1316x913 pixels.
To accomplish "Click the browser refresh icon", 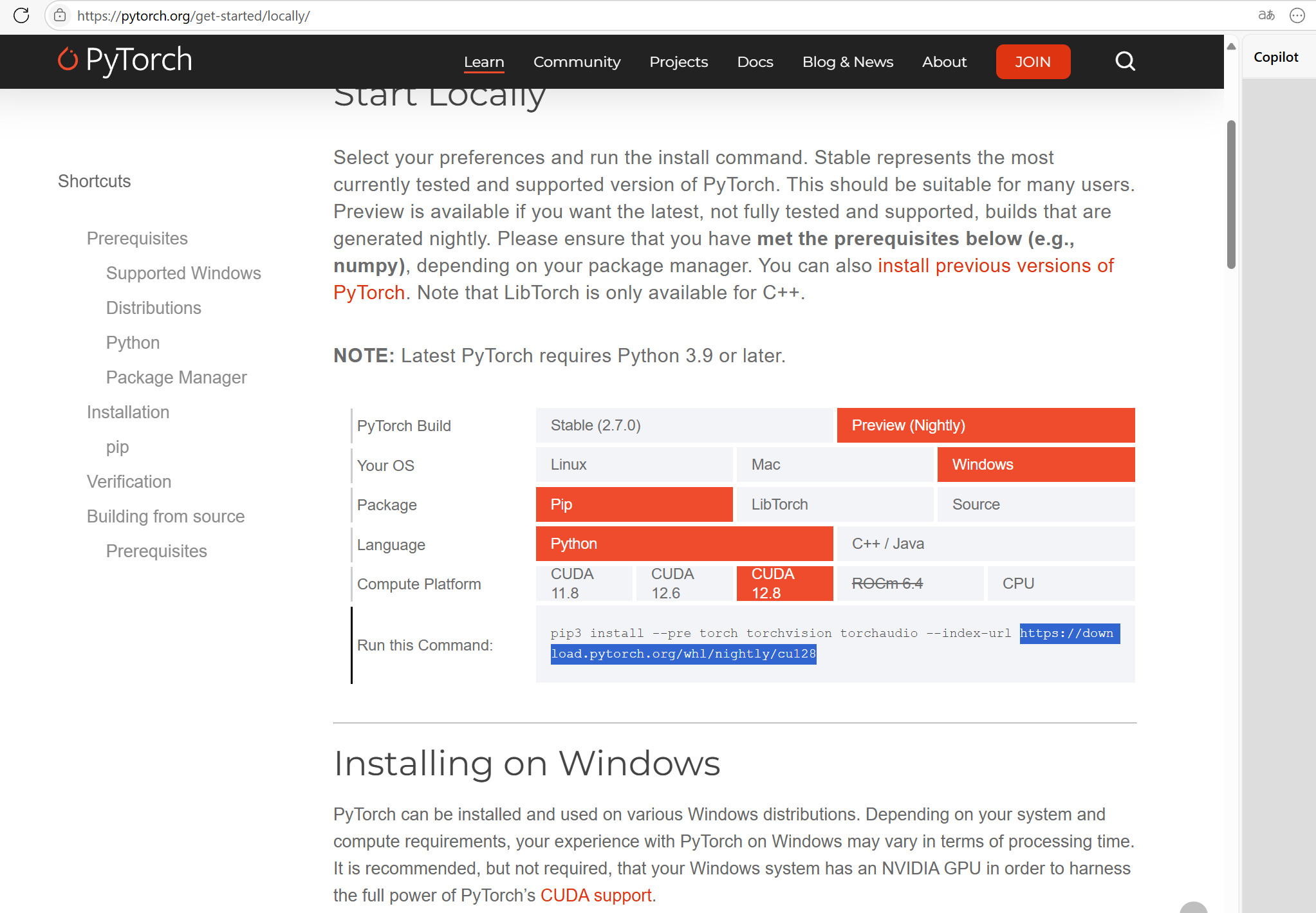I will pyautogui.click(x=21, y=15).
